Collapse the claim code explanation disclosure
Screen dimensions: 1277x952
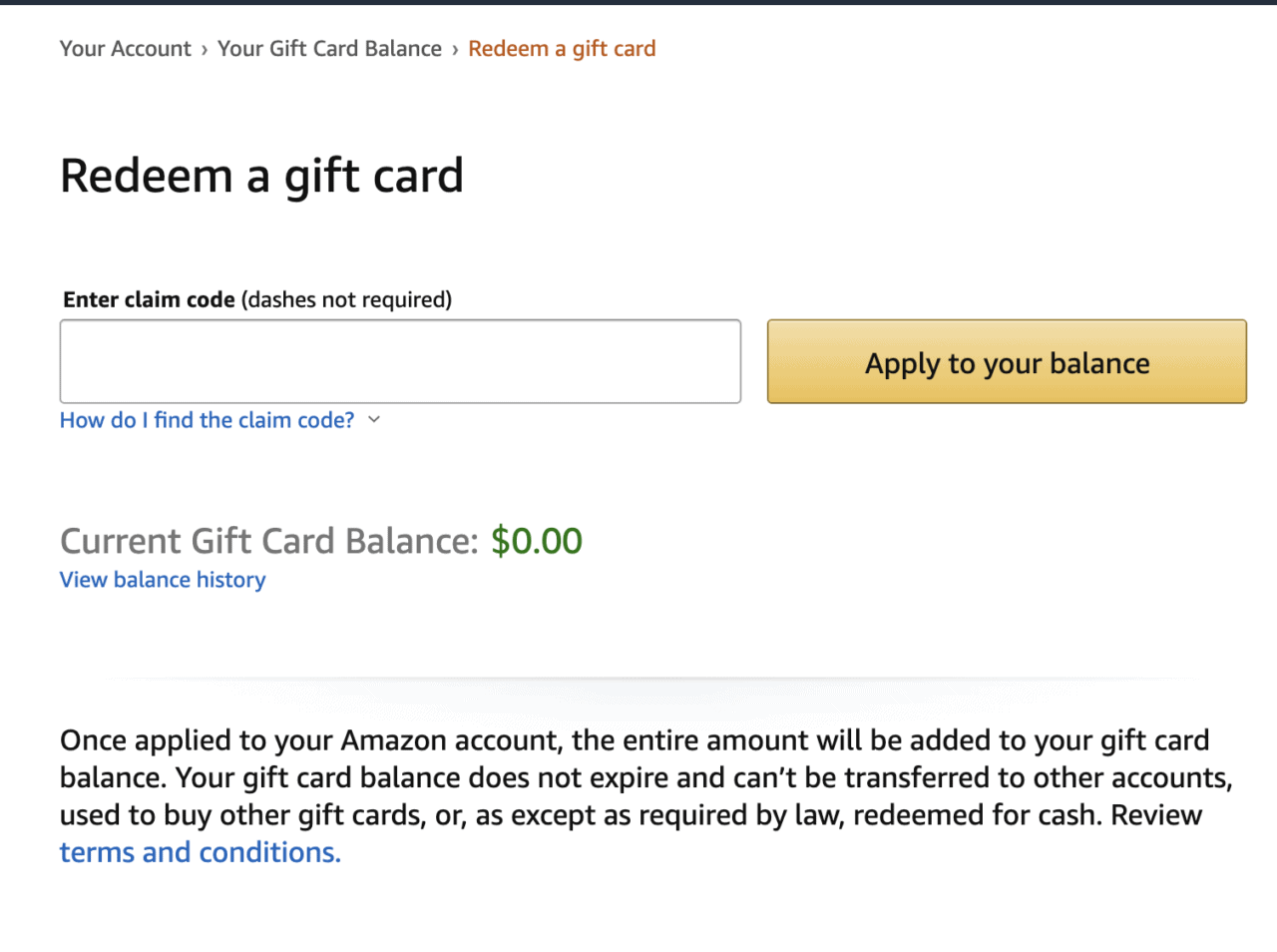tap(374, 419)
